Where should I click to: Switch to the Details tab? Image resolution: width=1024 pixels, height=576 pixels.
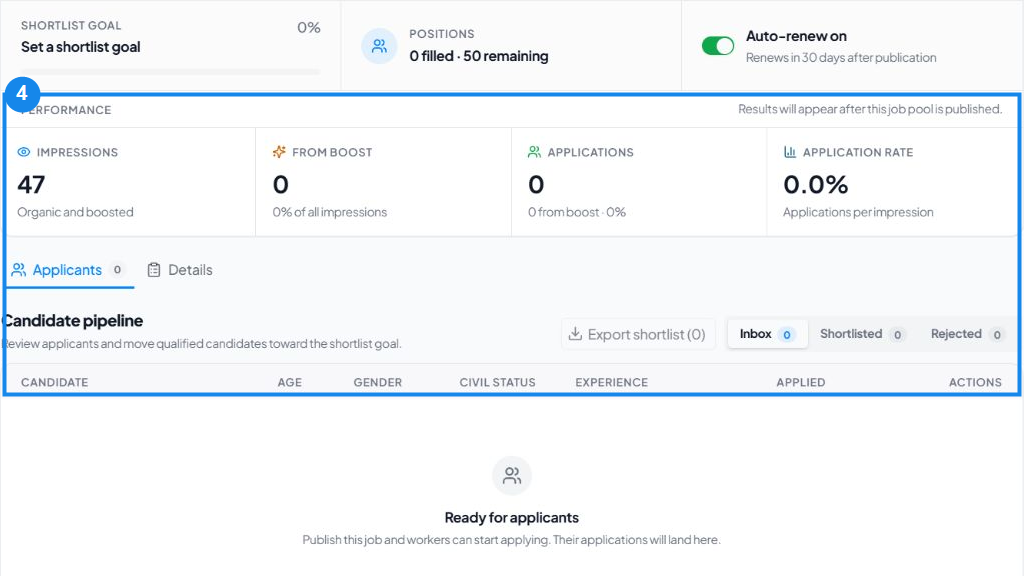[x=180, y=270]
